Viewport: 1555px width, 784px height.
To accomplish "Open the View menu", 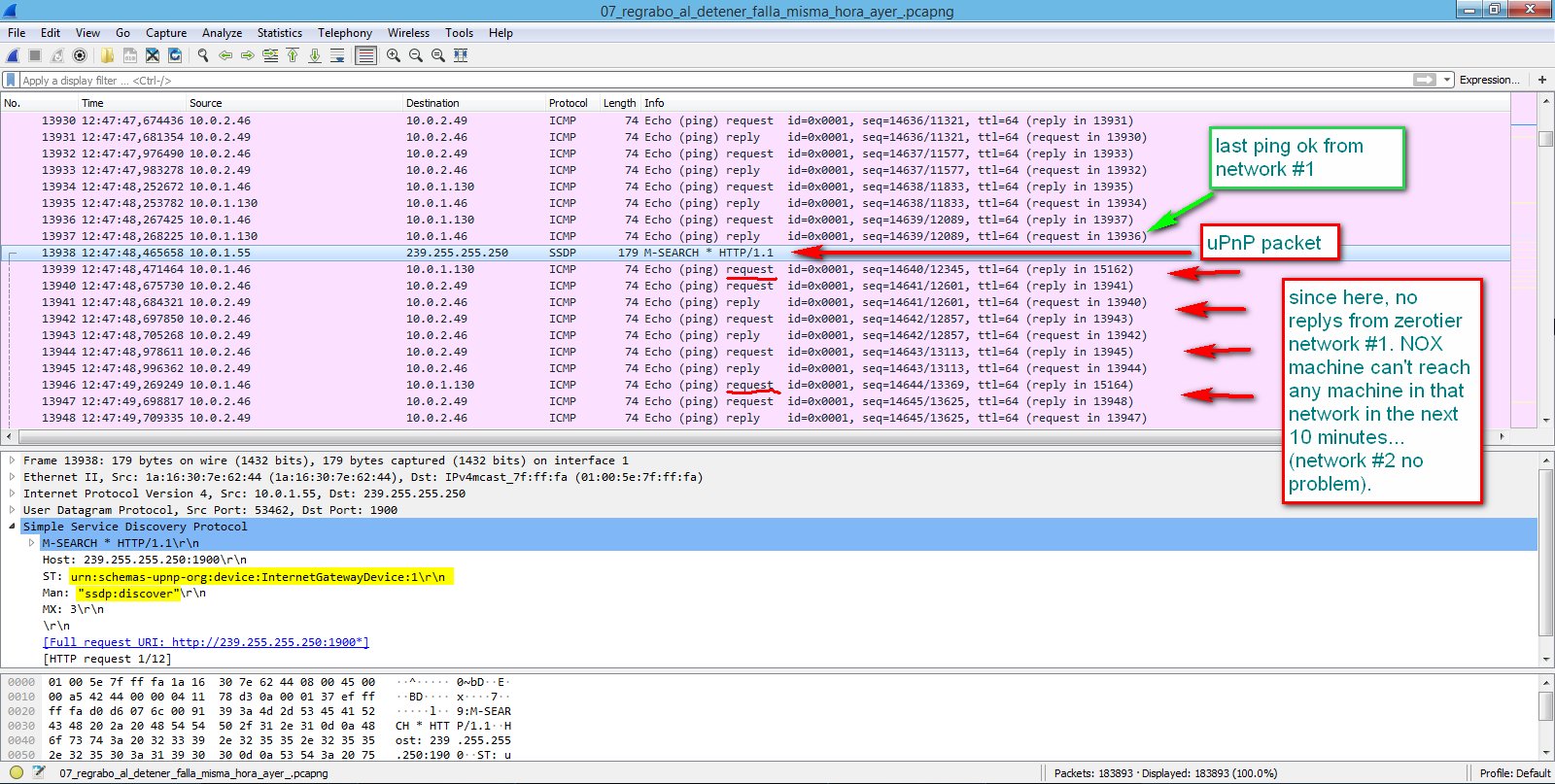I will point(87,32).
